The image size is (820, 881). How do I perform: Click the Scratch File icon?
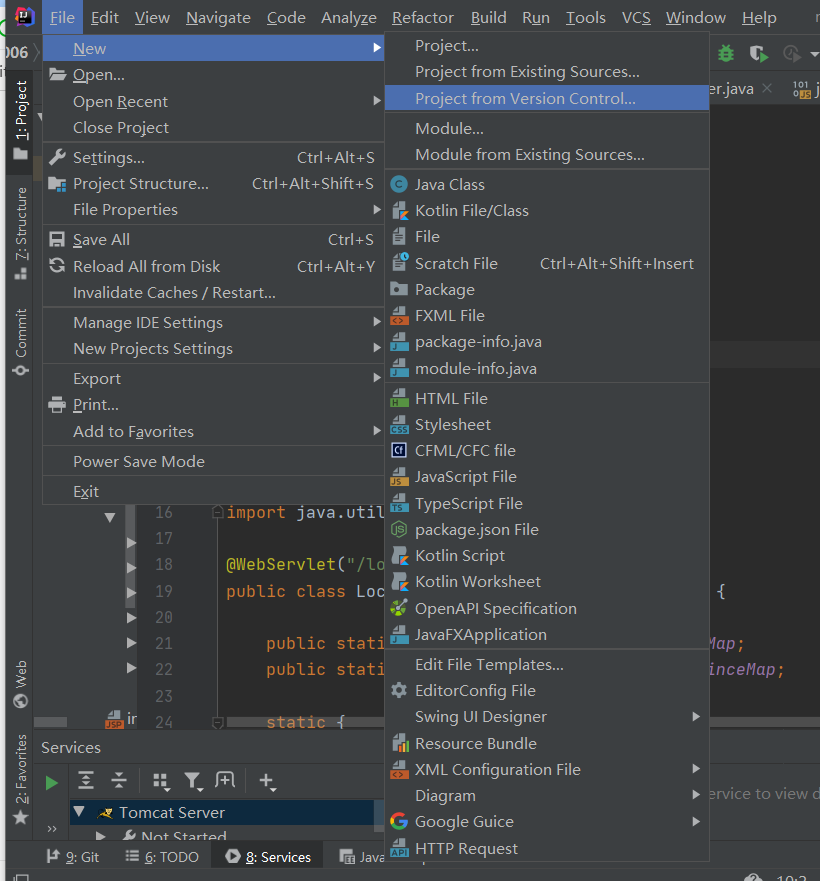point(400,263)
